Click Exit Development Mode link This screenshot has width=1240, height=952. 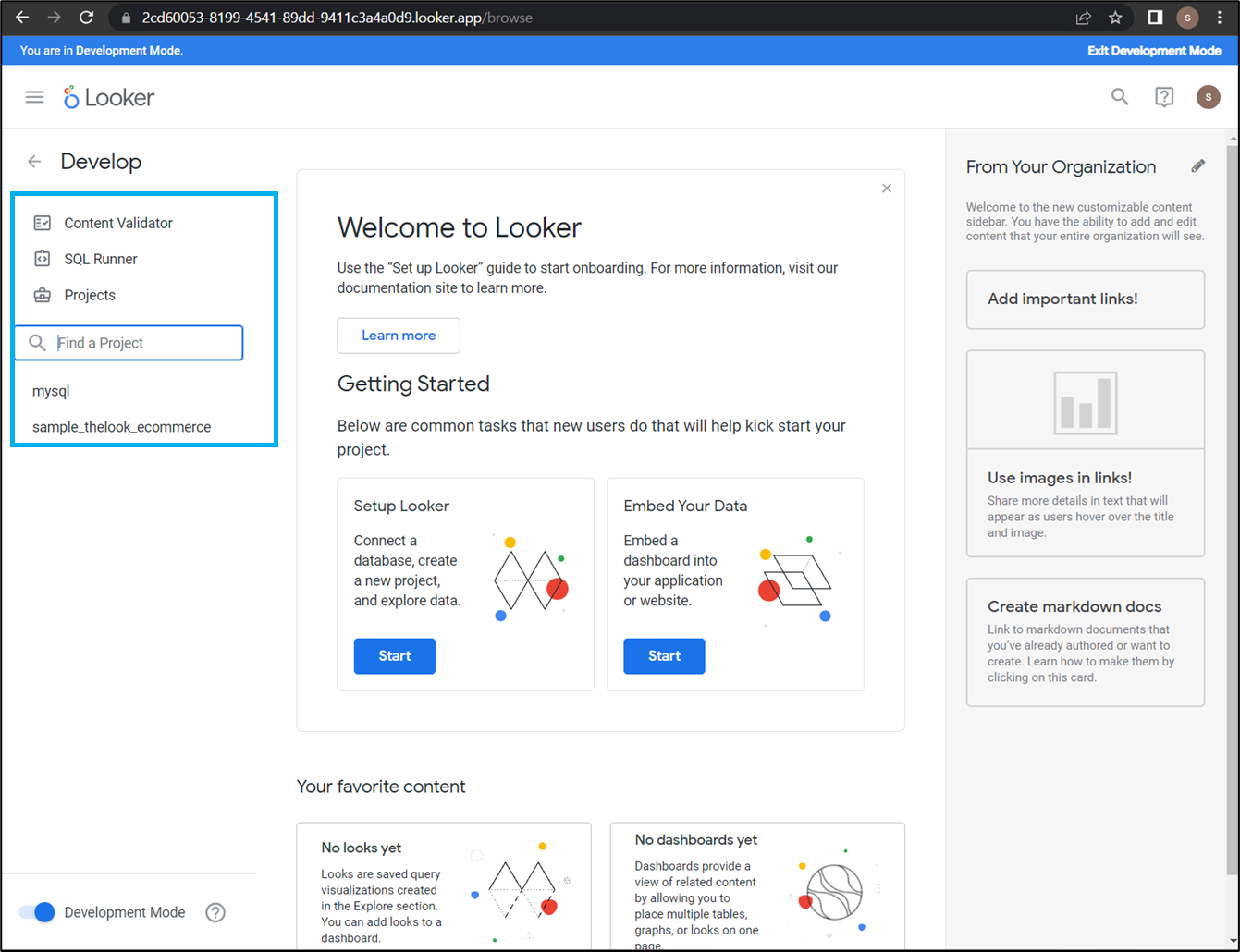click(x=1154, y=51)
